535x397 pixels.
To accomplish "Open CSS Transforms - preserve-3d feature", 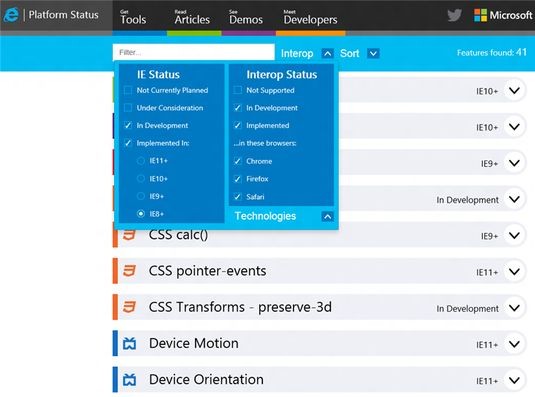I will (240, 307).
